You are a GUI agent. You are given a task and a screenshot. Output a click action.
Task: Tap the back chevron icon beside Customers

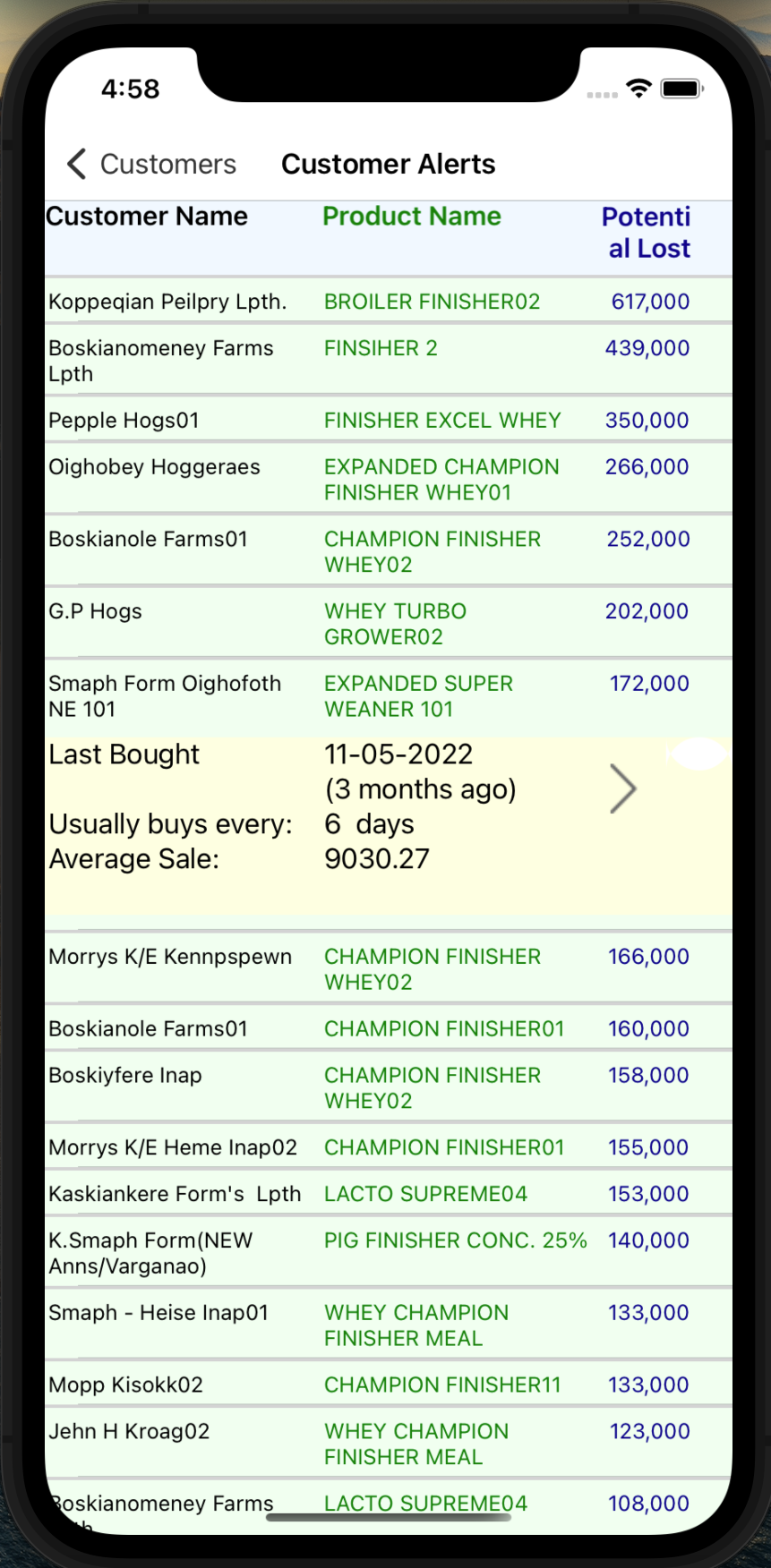tap(77, 164)
